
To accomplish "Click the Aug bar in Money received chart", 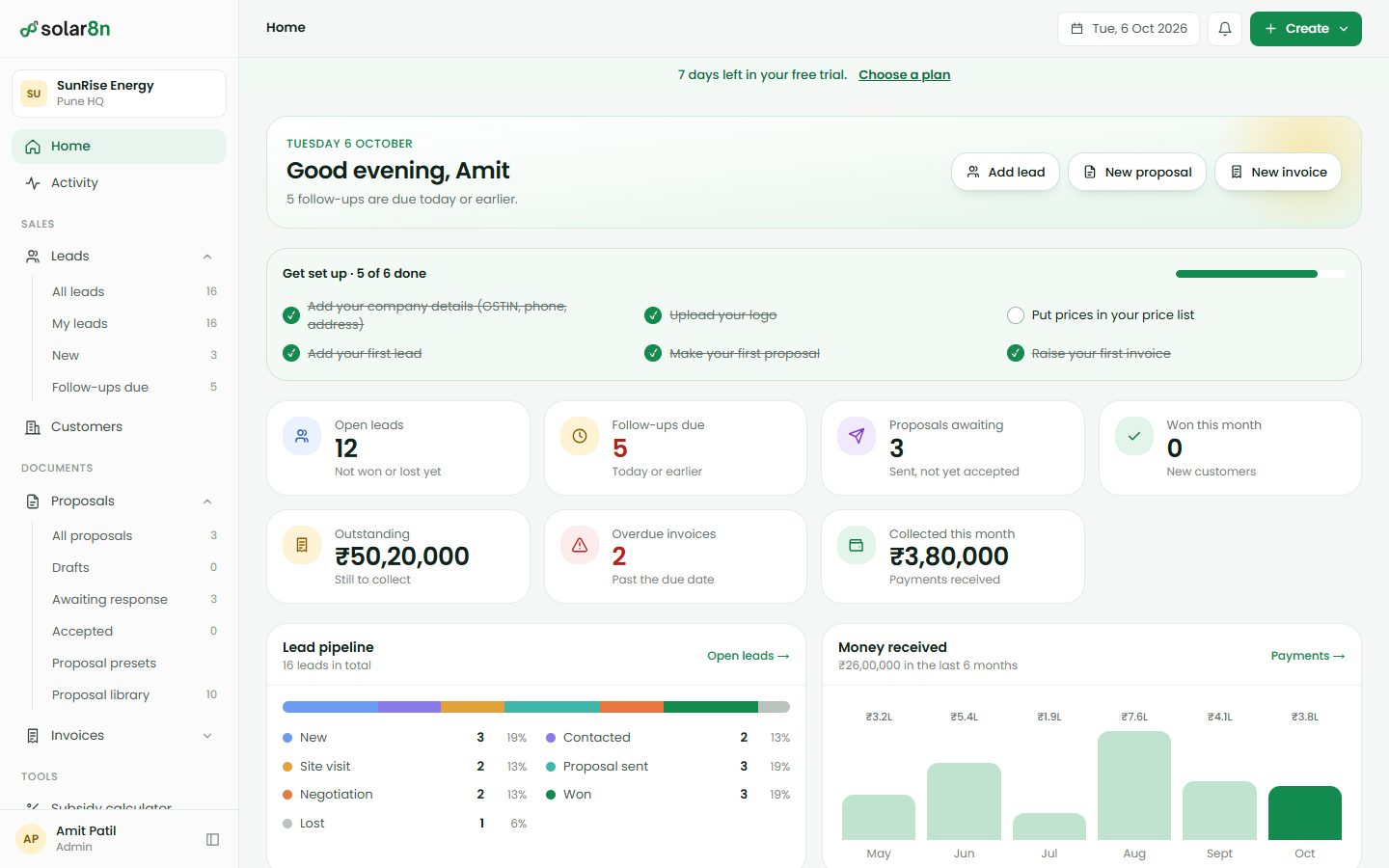I will [x=1134, y=786].
